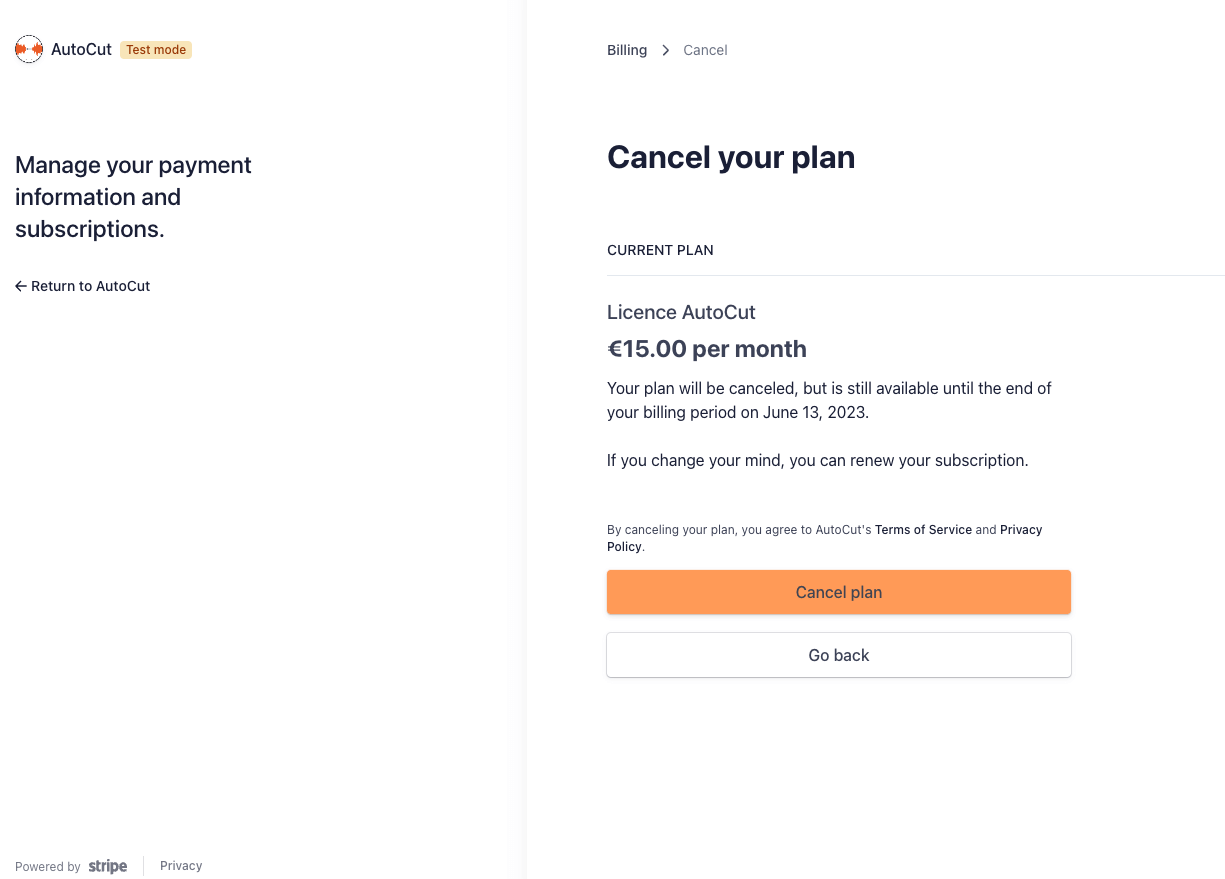
Task: Select the Cancel breadcrumb item
Action: (705, 50)
